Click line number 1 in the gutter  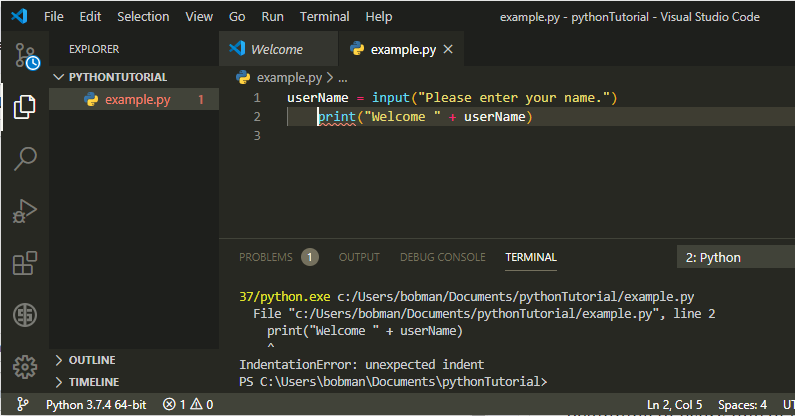tap(257, 97)
